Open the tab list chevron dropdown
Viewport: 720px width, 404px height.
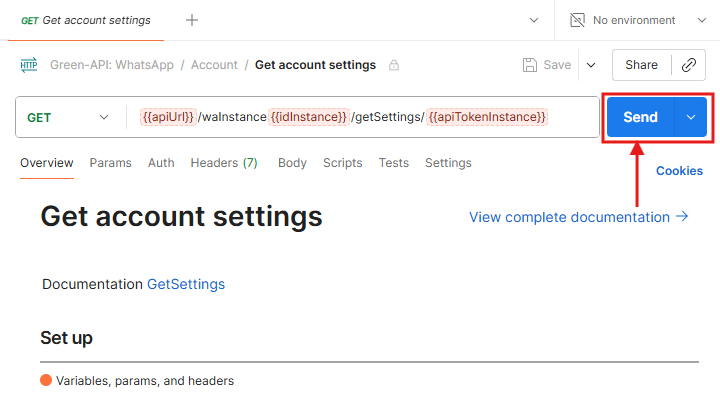pyautogui.click(x=534, y=20)
